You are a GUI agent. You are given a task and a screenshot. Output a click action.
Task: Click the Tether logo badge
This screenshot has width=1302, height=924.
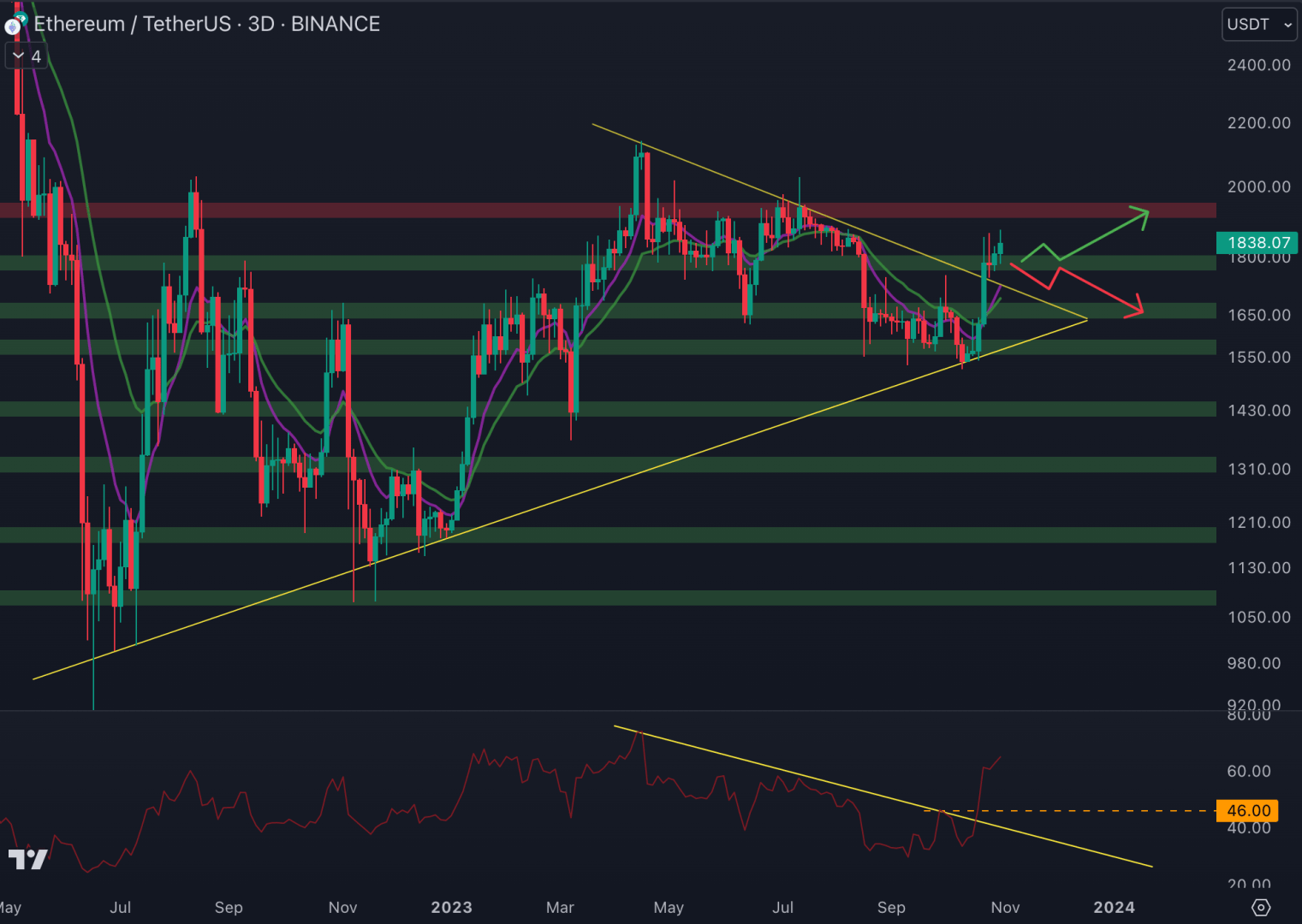pos(21,19)
